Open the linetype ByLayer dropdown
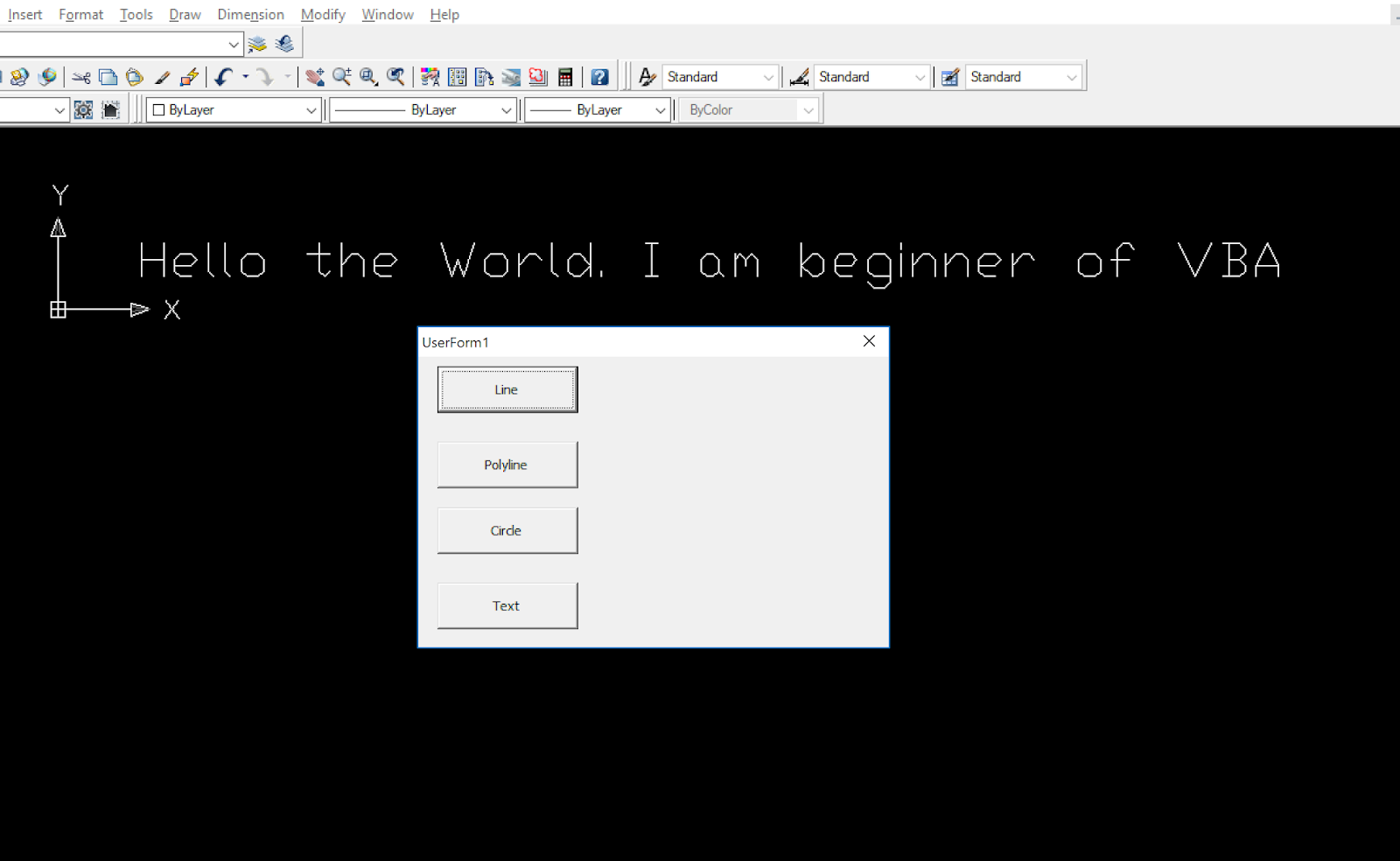 pos(506,110)
